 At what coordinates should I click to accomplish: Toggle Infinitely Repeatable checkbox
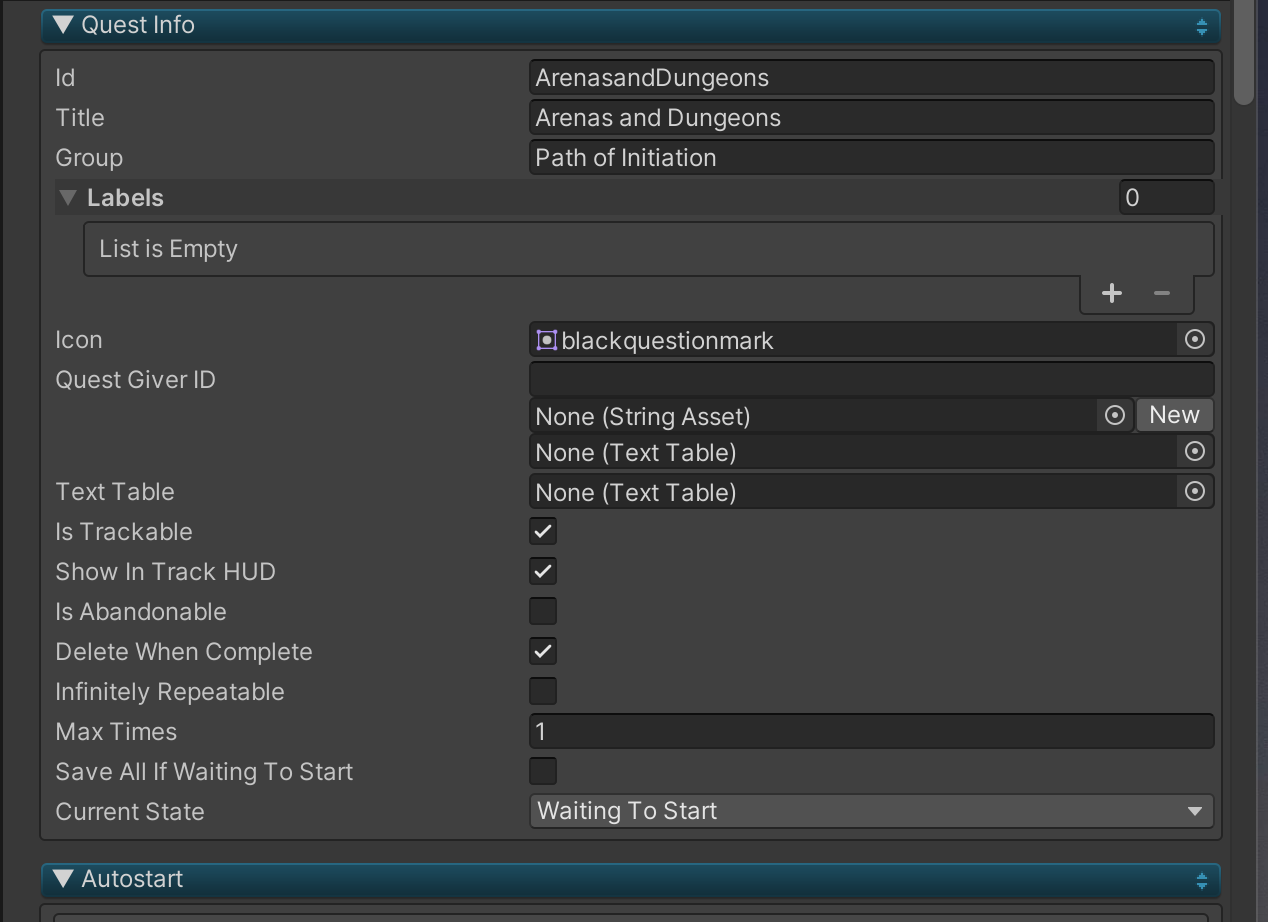pyautogui.click(x=543, y=691)
